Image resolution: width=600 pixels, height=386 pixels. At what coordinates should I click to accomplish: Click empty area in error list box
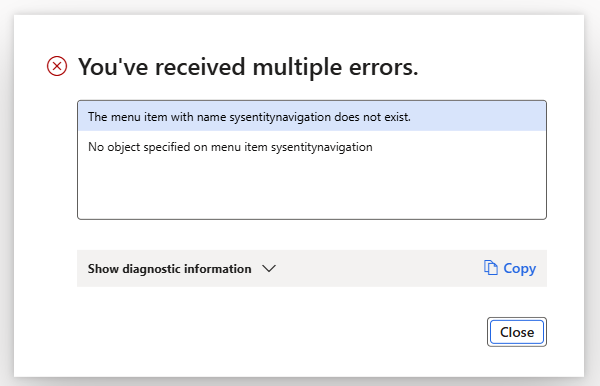[312, 190]
